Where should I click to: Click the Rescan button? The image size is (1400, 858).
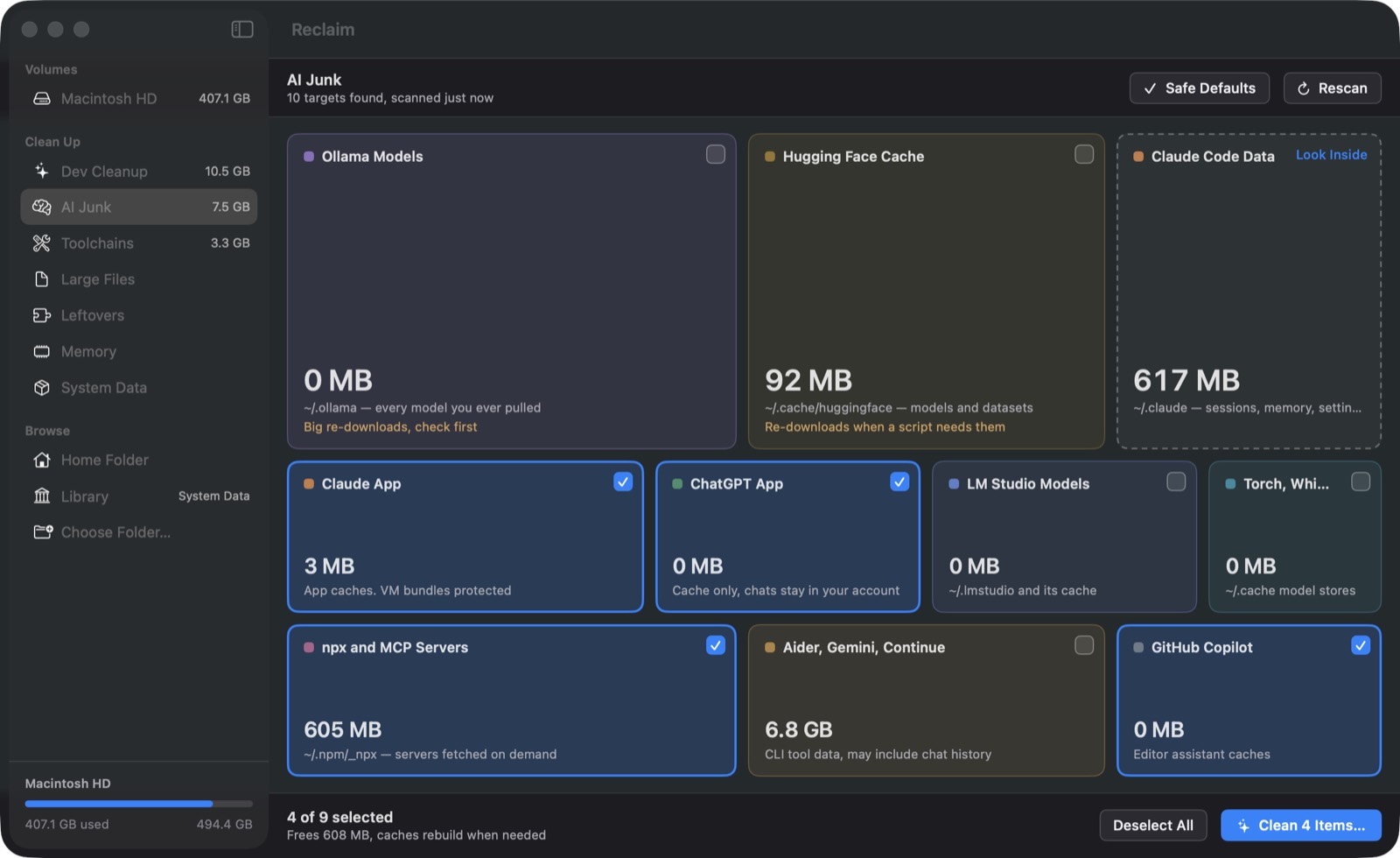pyautogui.click(x=1333, y=88)
